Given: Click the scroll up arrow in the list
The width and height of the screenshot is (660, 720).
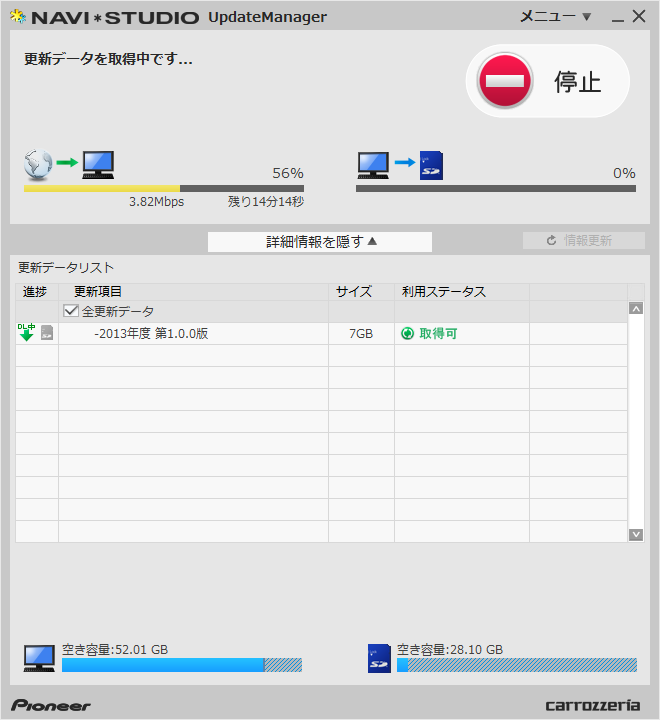Looking at the screenshot, I should 636,309.
